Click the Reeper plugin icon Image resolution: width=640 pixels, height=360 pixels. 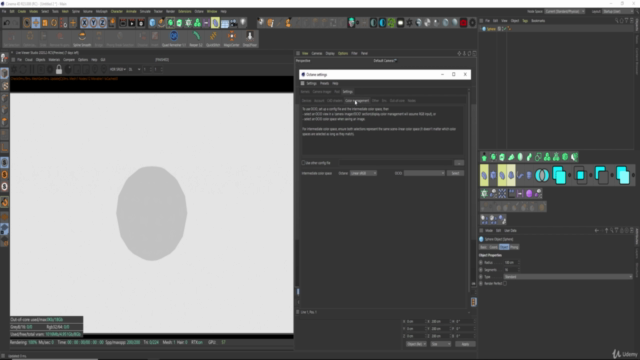(196, 38)
